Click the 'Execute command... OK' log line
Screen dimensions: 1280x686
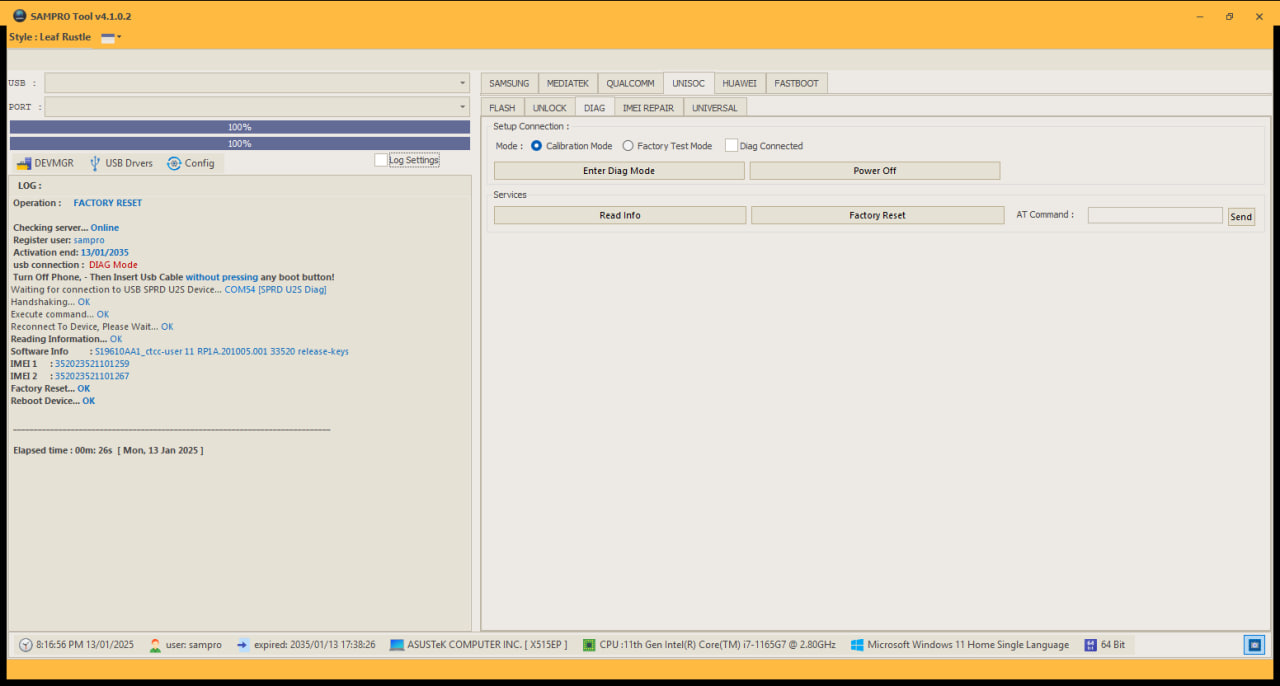[x=60, y=314]
